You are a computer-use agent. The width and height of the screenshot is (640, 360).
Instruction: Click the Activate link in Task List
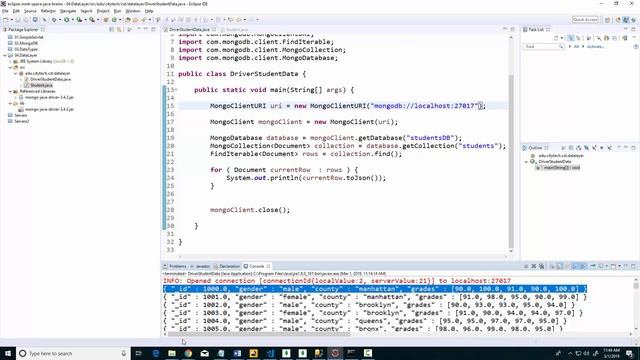pos(596,47)
